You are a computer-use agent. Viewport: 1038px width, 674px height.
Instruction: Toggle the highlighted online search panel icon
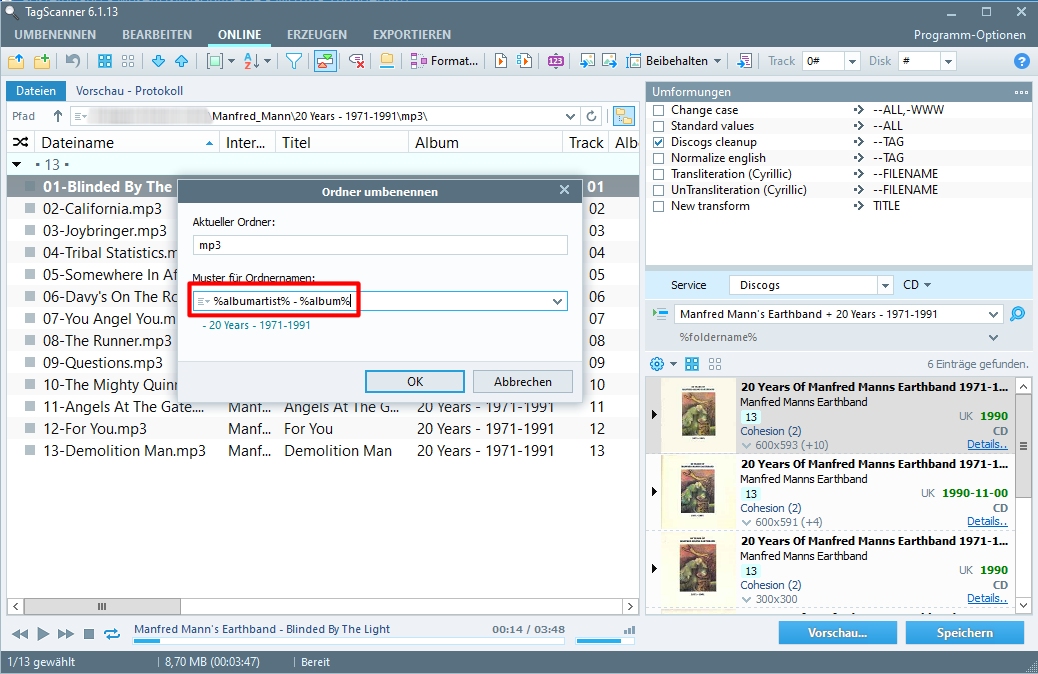click(x=325, y=62)
